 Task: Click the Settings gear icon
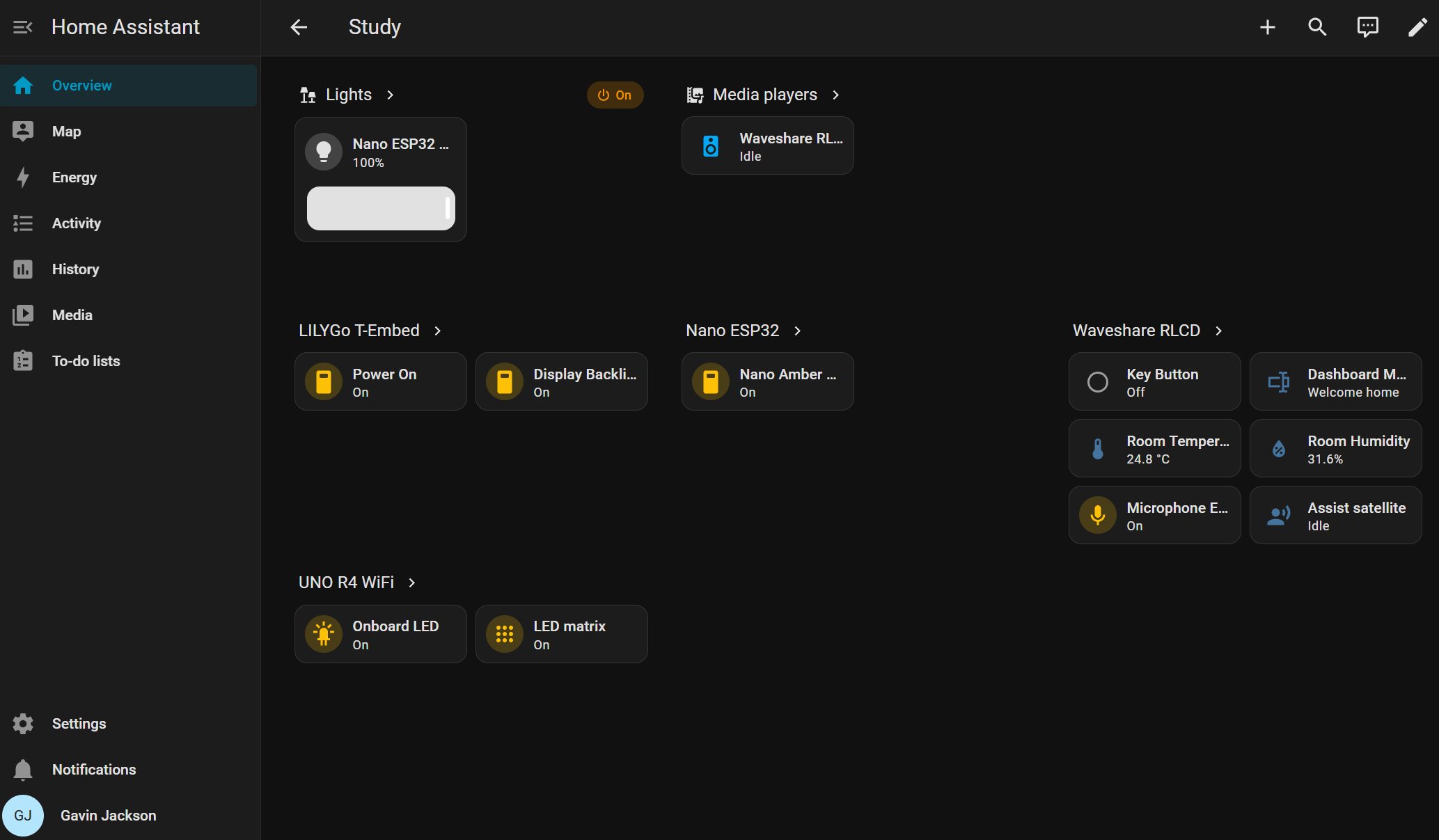pos(23,724)
